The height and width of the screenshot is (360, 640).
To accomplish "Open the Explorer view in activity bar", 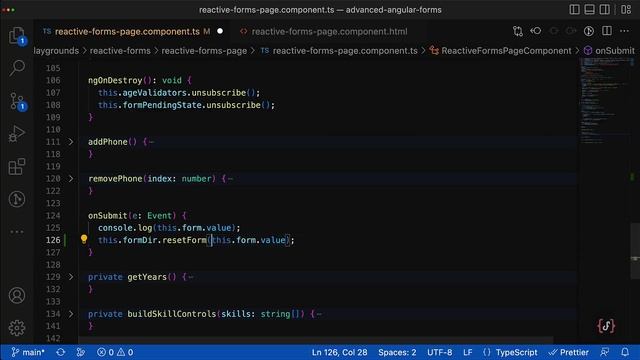I will pyautogui.click(x=17, y=36).
